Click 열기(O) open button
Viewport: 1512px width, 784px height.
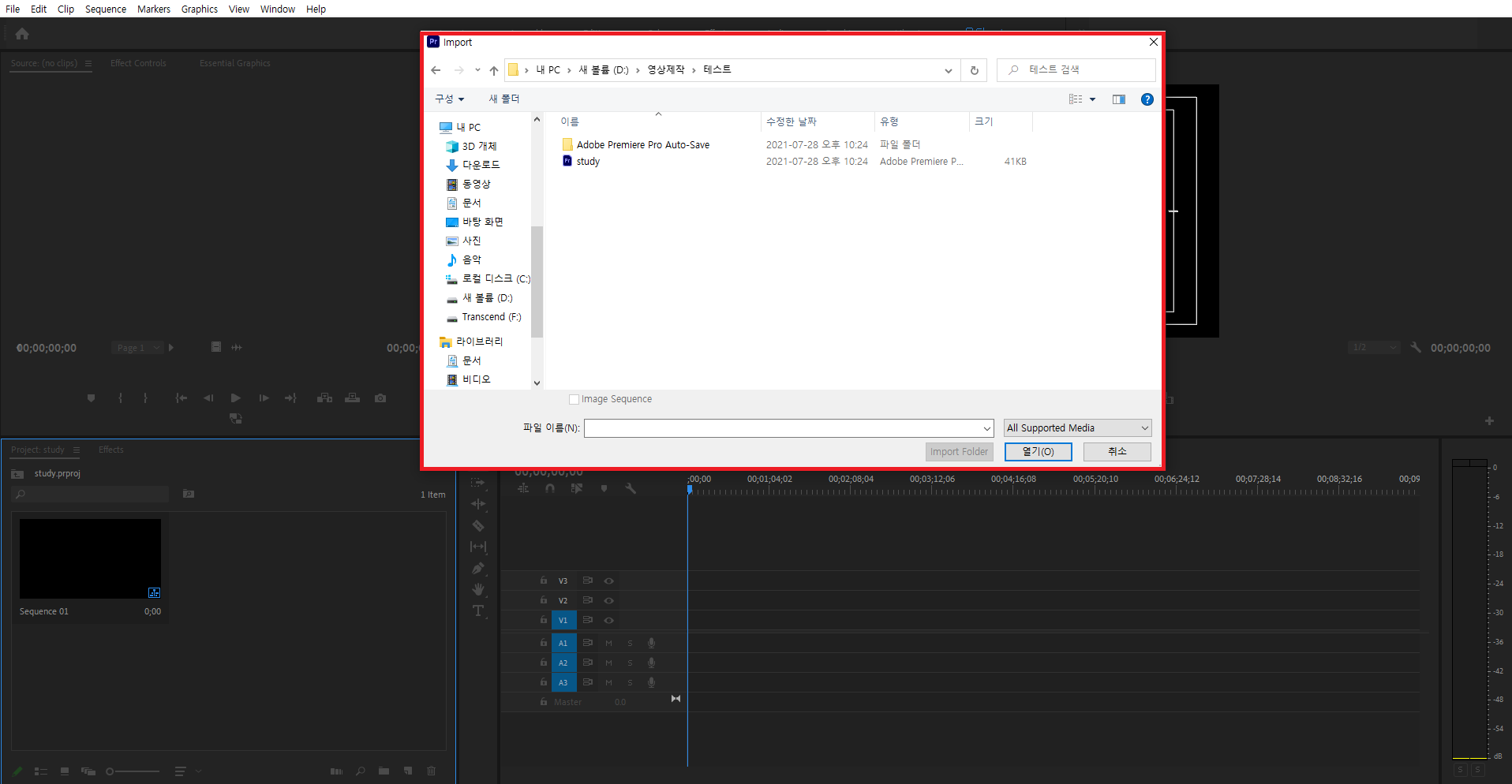tap(1038, 452)
